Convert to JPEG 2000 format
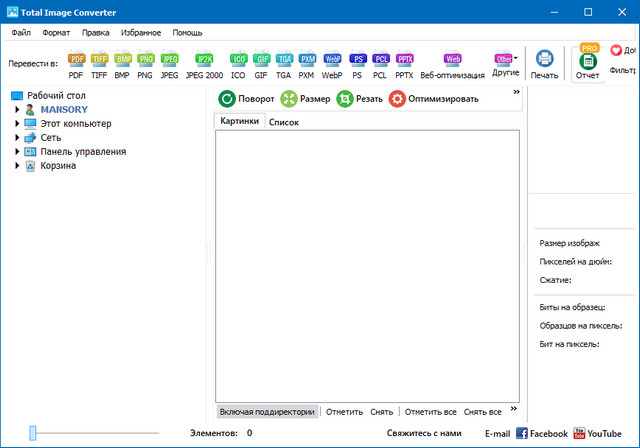Viewport: 640px width, 448px height. [x=204, y=64]
